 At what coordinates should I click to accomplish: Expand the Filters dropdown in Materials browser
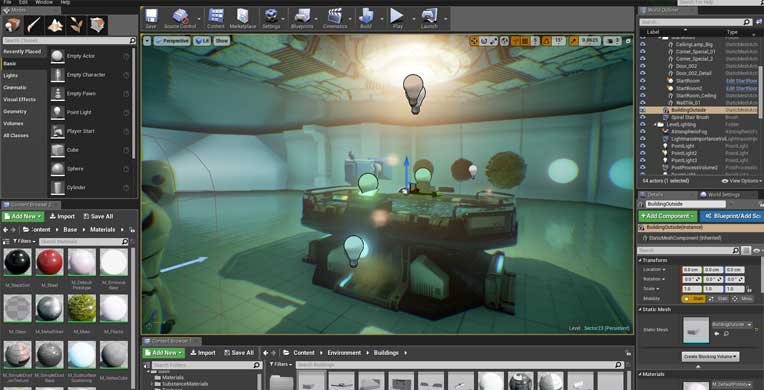(x=24, y=241)
